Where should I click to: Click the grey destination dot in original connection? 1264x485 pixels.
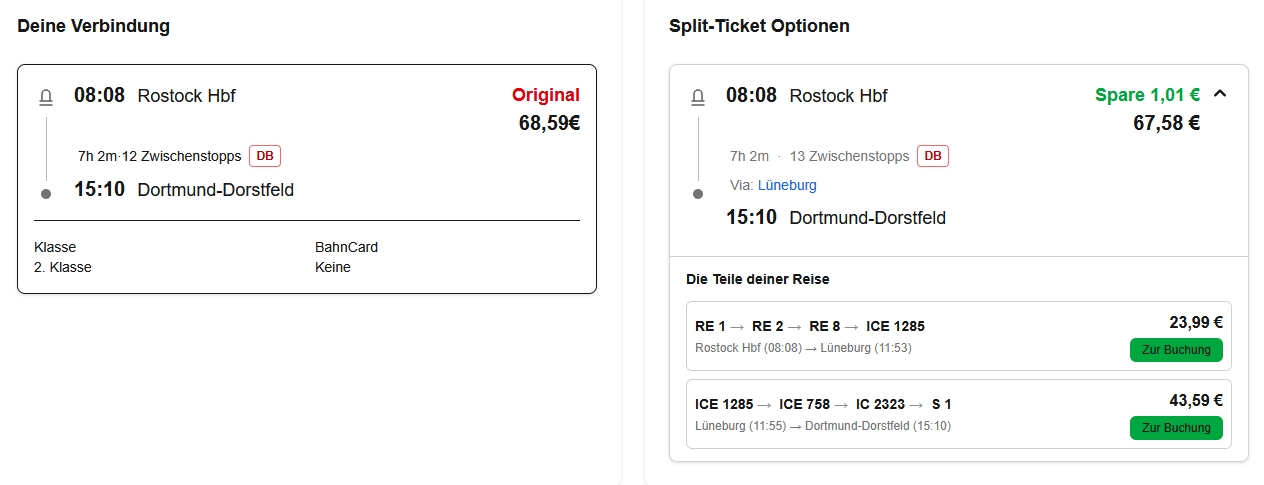pyautogui.click(x=46, y=193)
